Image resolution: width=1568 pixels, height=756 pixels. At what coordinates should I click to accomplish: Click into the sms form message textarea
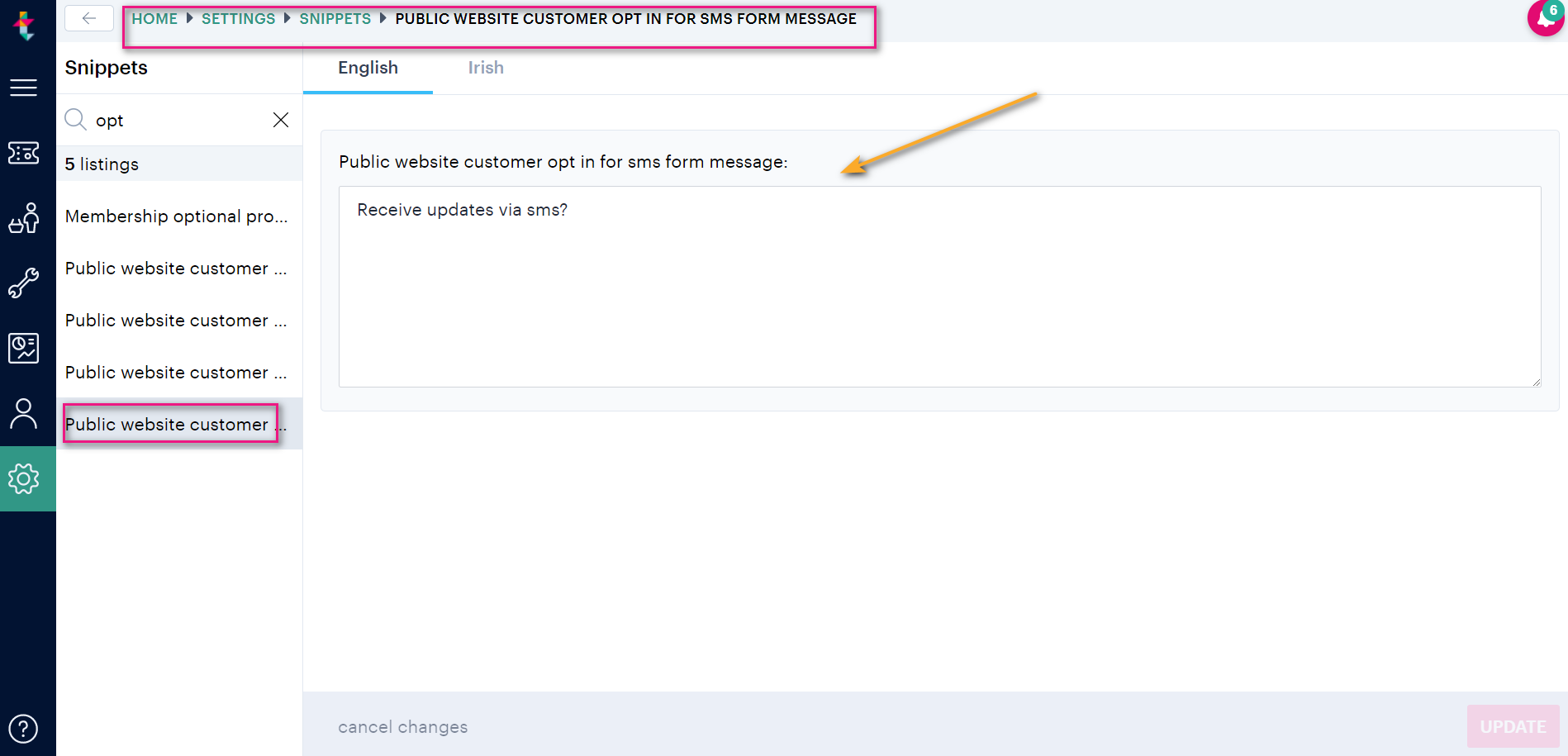pyautogui.click(x=939, y=287)
